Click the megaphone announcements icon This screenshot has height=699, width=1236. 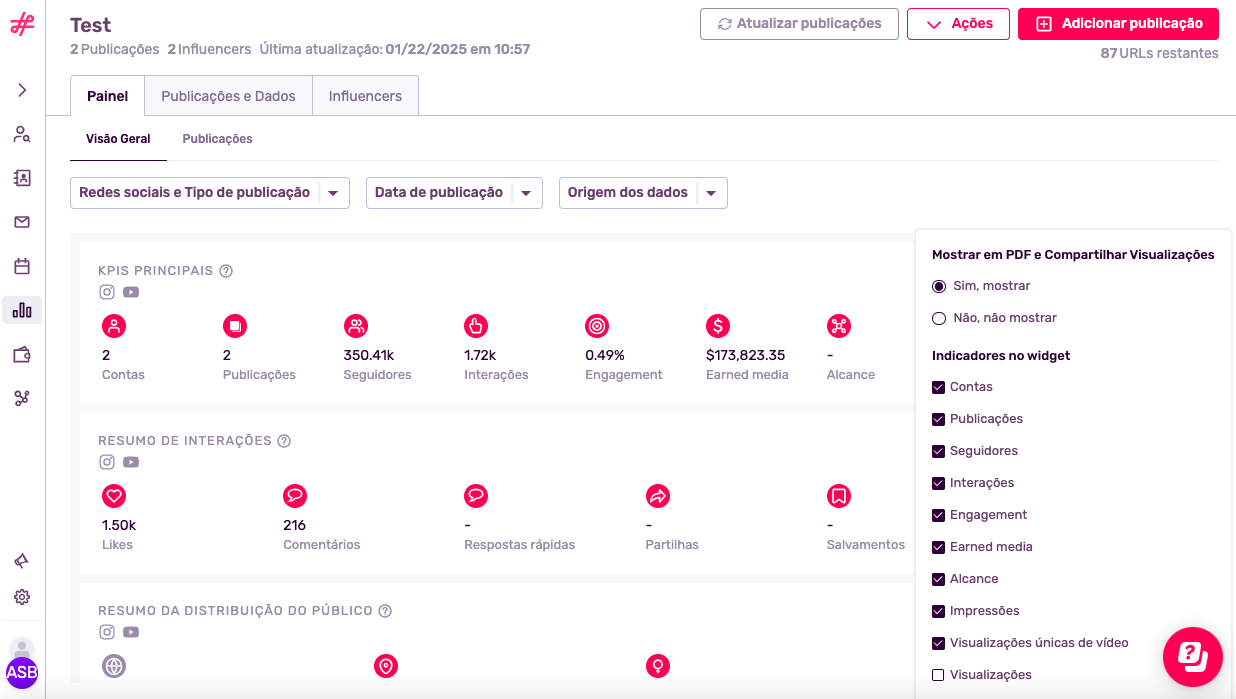(22, 561)
